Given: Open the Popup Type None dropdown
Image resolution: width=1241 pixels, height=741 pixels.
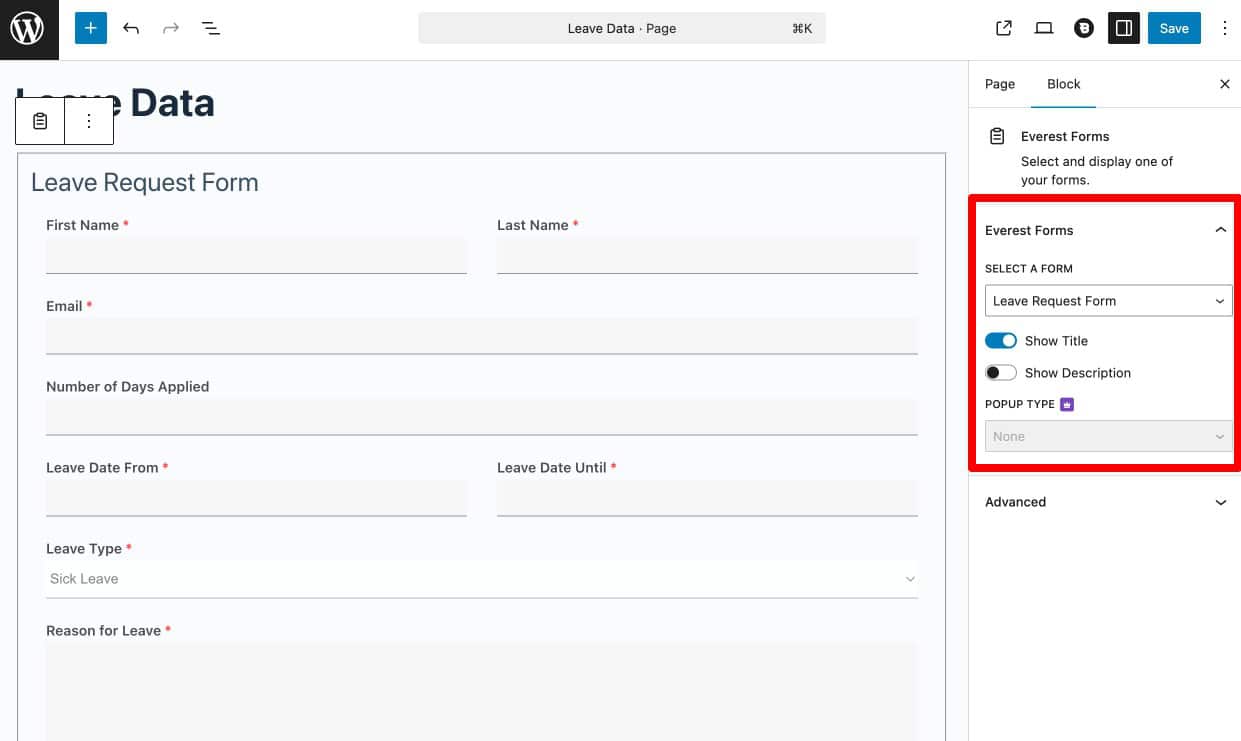Looking at the screenshot, I should coord(1109,436).
